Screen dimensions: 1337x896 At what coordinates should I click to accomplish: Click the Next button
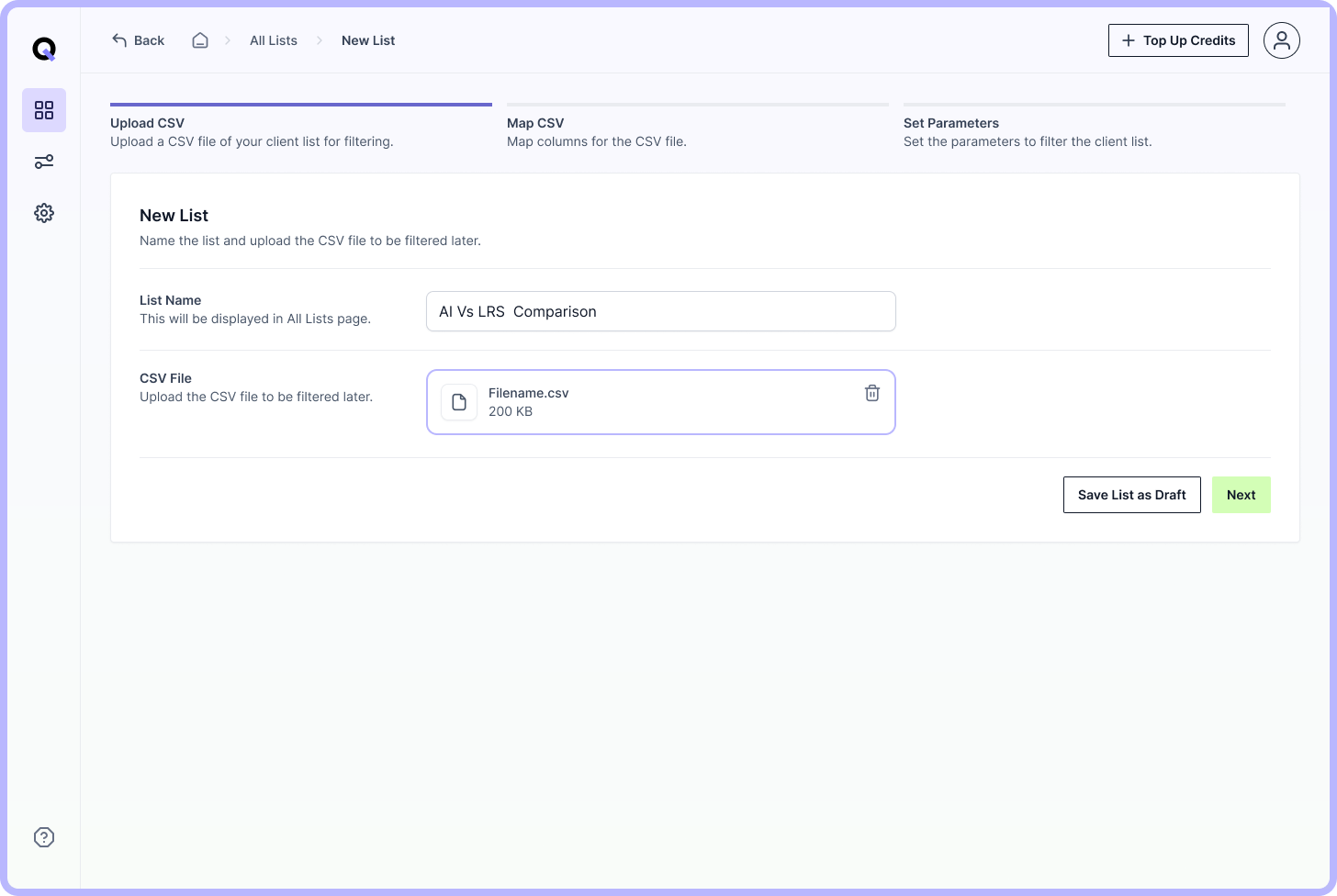[x=1241, y=495]
